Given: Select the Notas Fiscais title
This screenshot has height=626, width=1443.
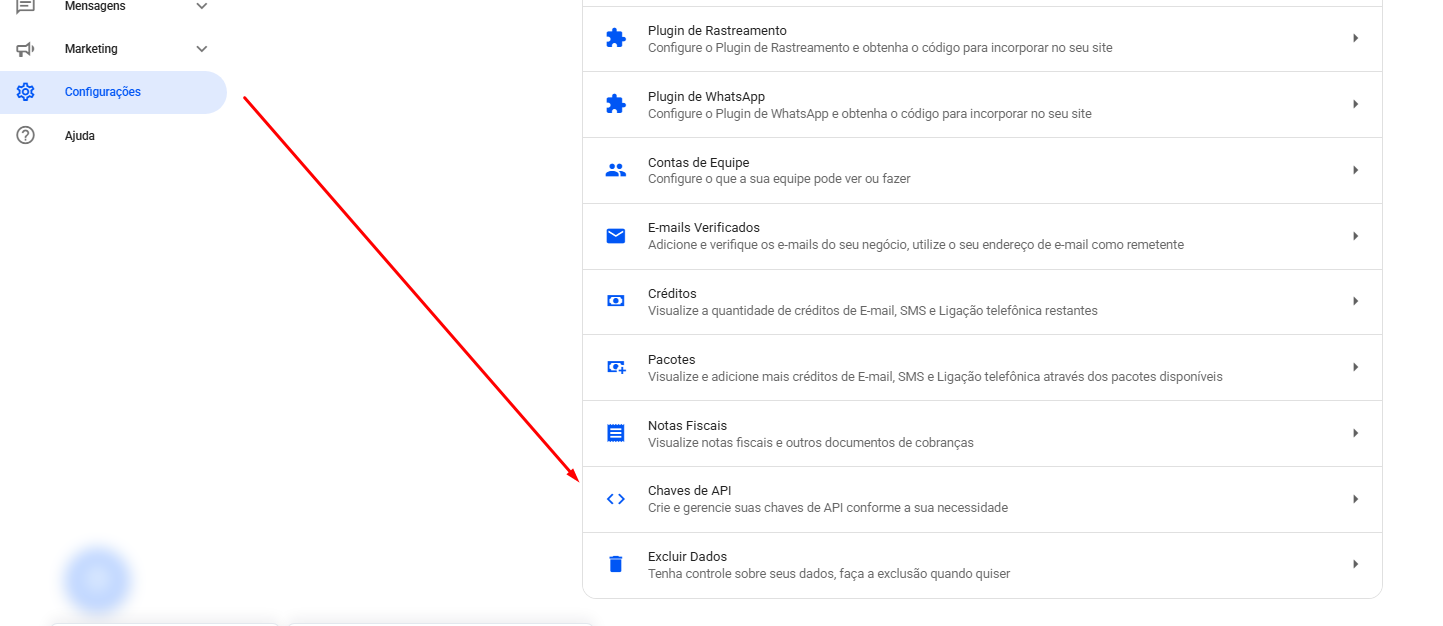Looking at the screenshot, I should click(x=687, y=426).
